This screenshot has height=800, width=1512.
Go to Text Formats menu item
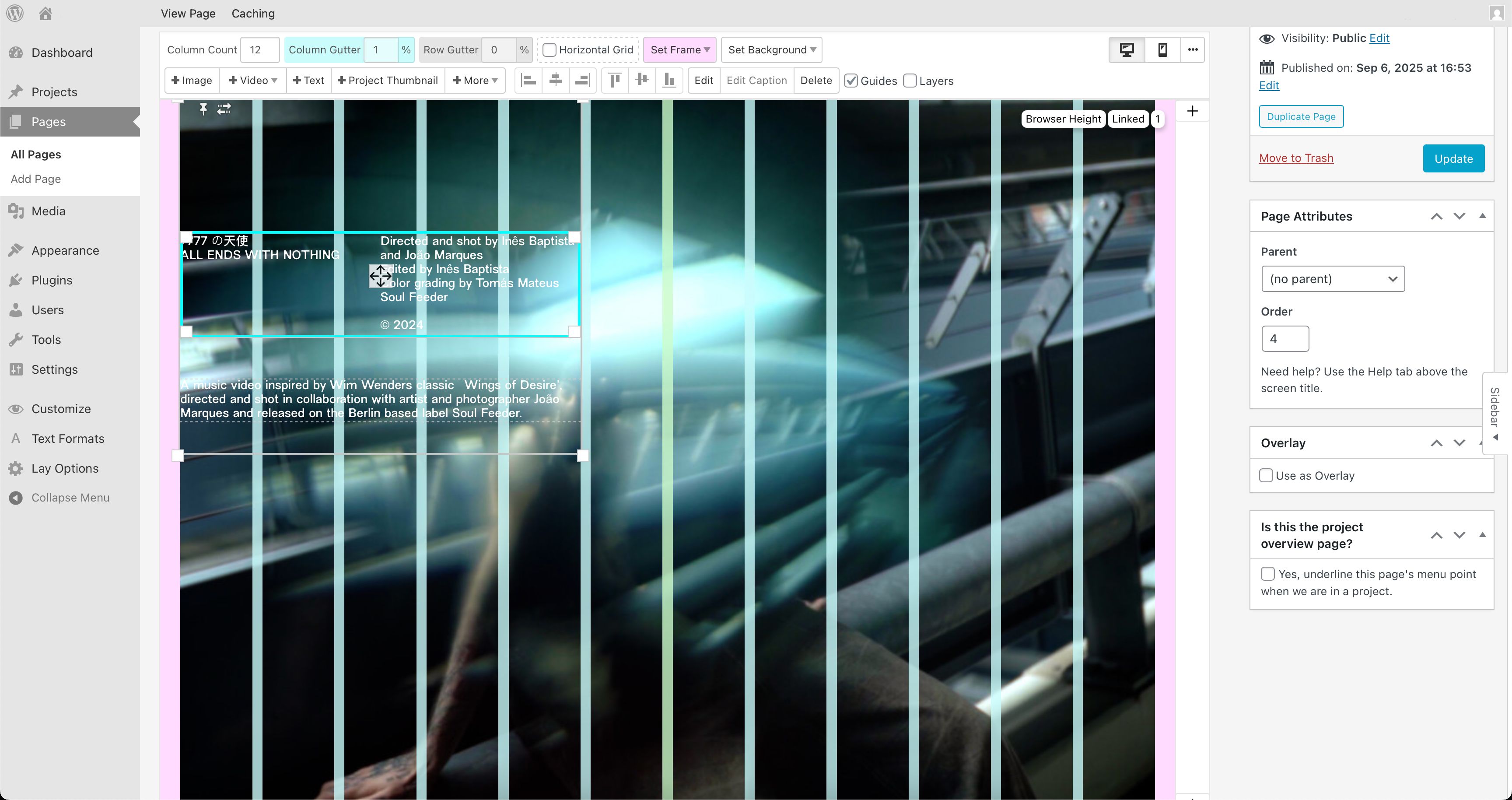tap(67, 439)
